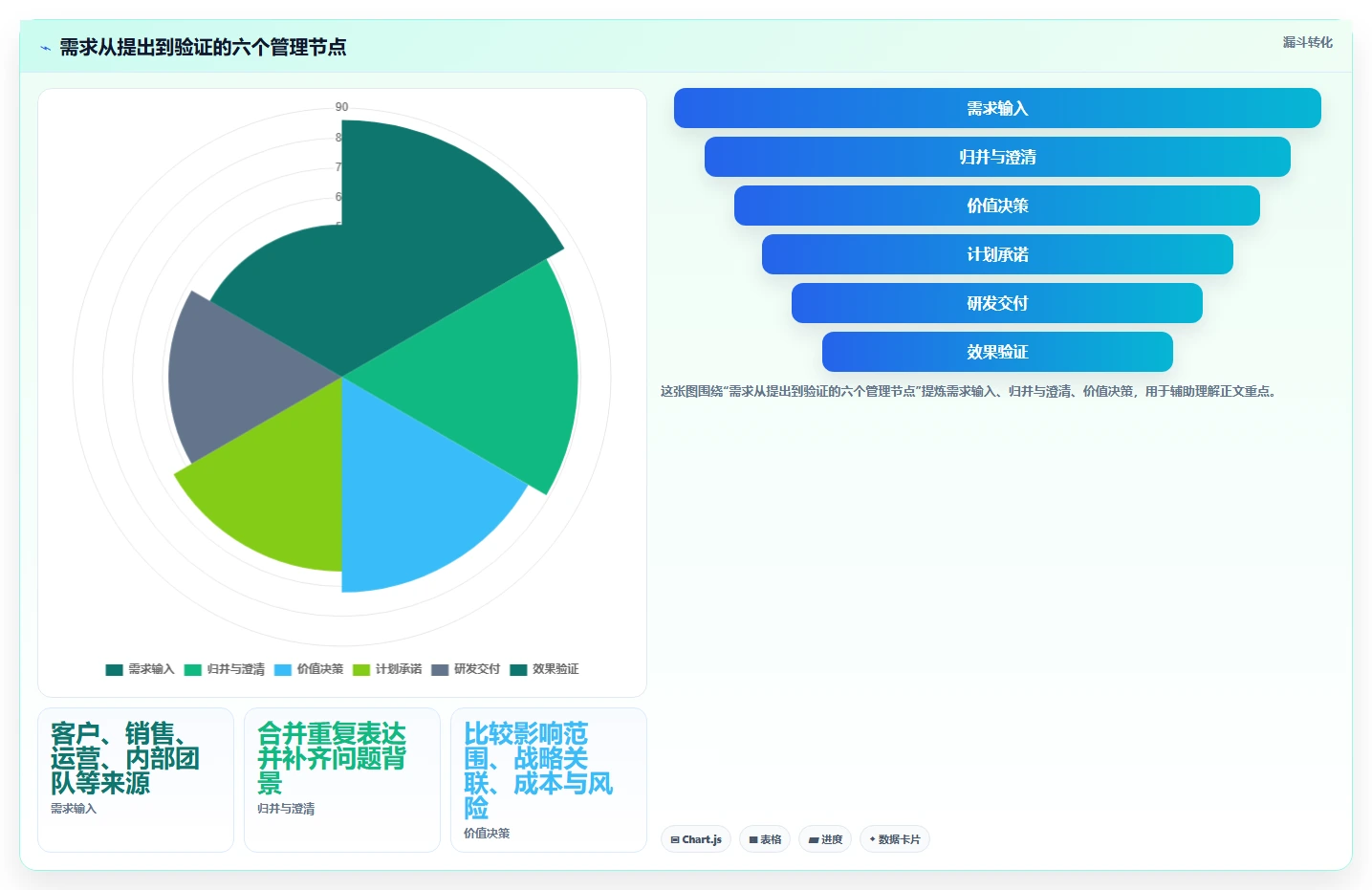Select the 计划承诺 funnel bar

(997, 254)
